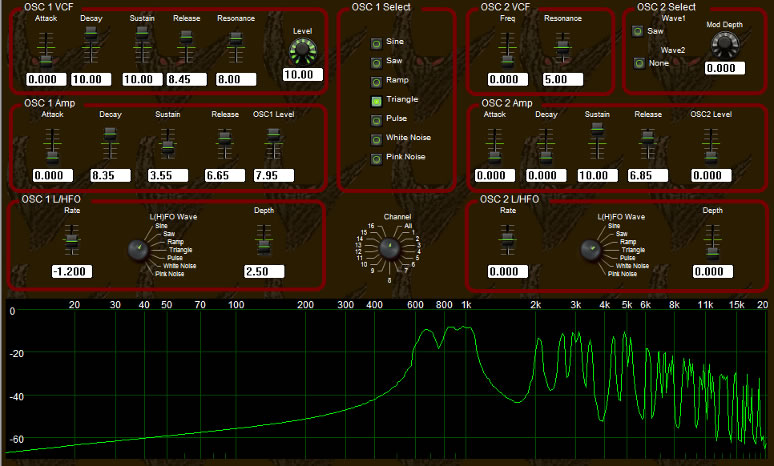Select the Triangle waveform for OSC 1
The image size is (774, 466).
[x=376, y=101]
